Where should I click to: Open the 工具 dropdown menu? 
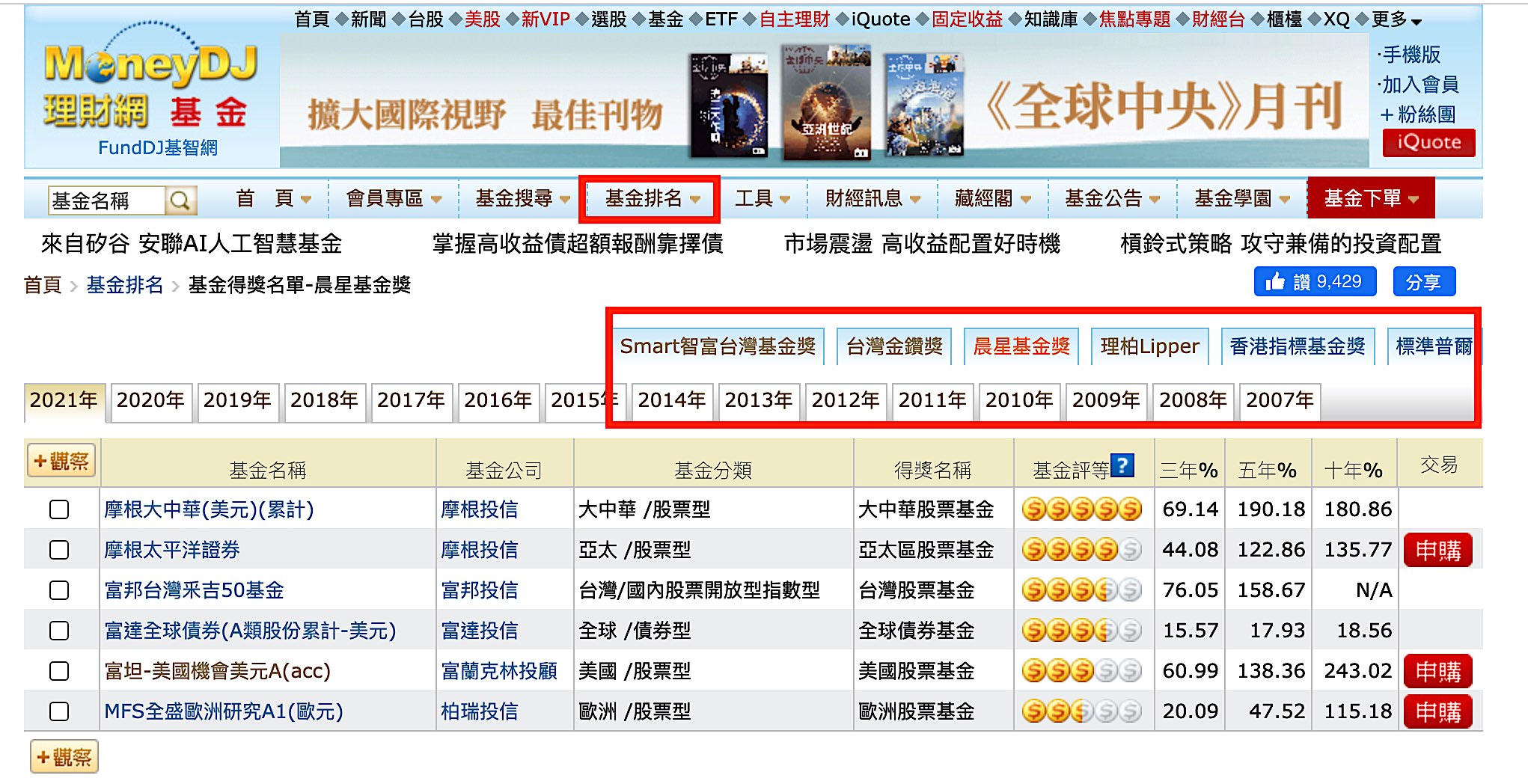[x=763, y=198]
